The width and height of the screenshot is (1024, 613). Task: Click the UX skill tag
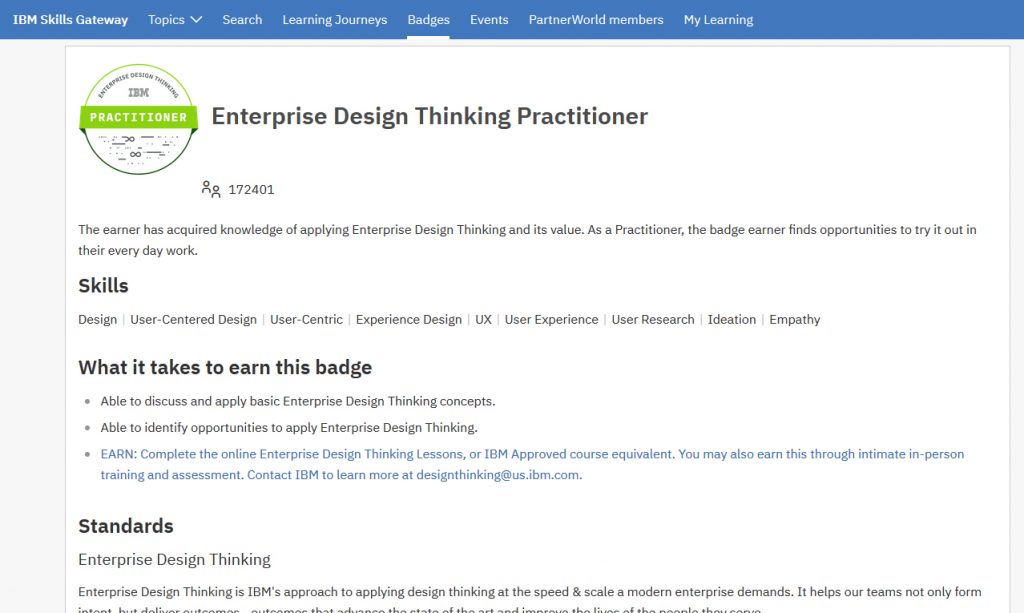tap(483, 319)
